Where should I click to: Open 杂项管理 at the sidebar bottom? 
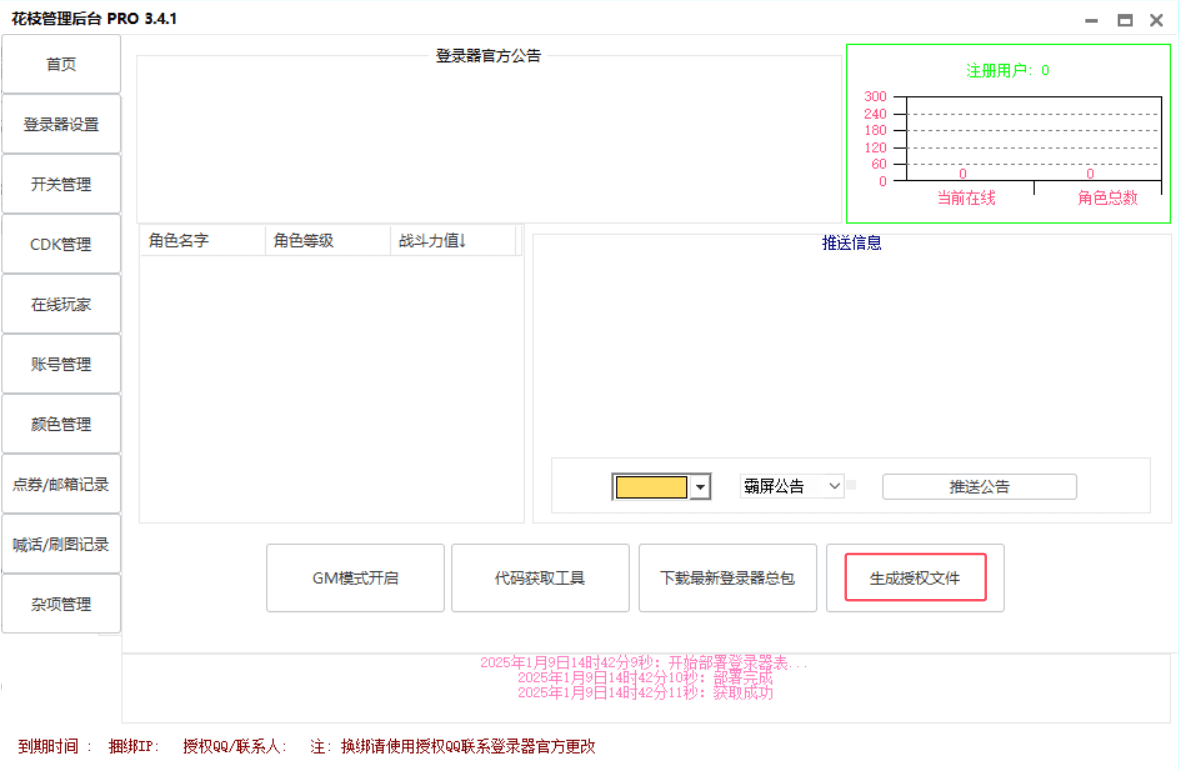61,603
